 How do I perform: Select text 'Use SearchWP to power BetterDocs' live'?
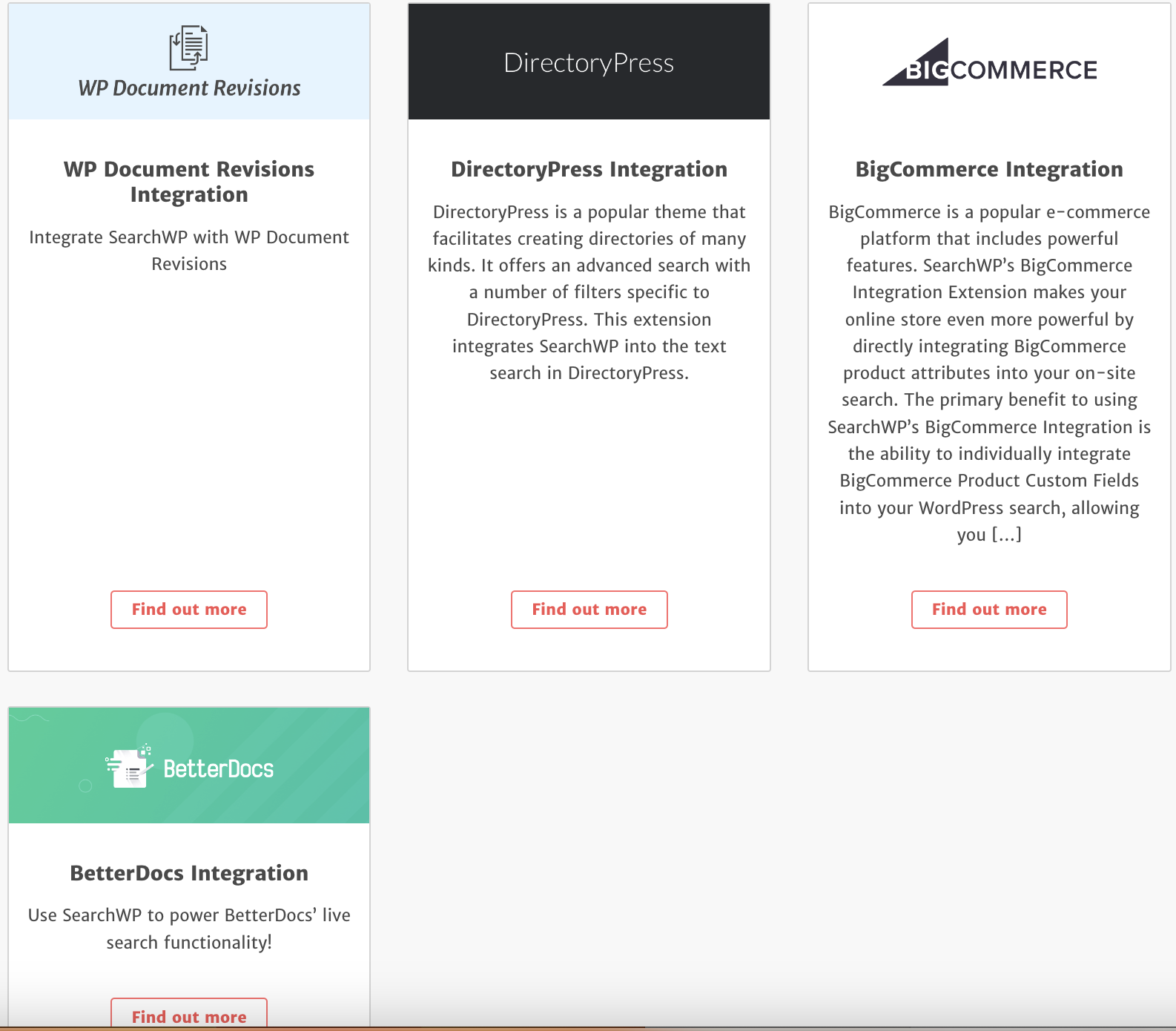(189, 915)
